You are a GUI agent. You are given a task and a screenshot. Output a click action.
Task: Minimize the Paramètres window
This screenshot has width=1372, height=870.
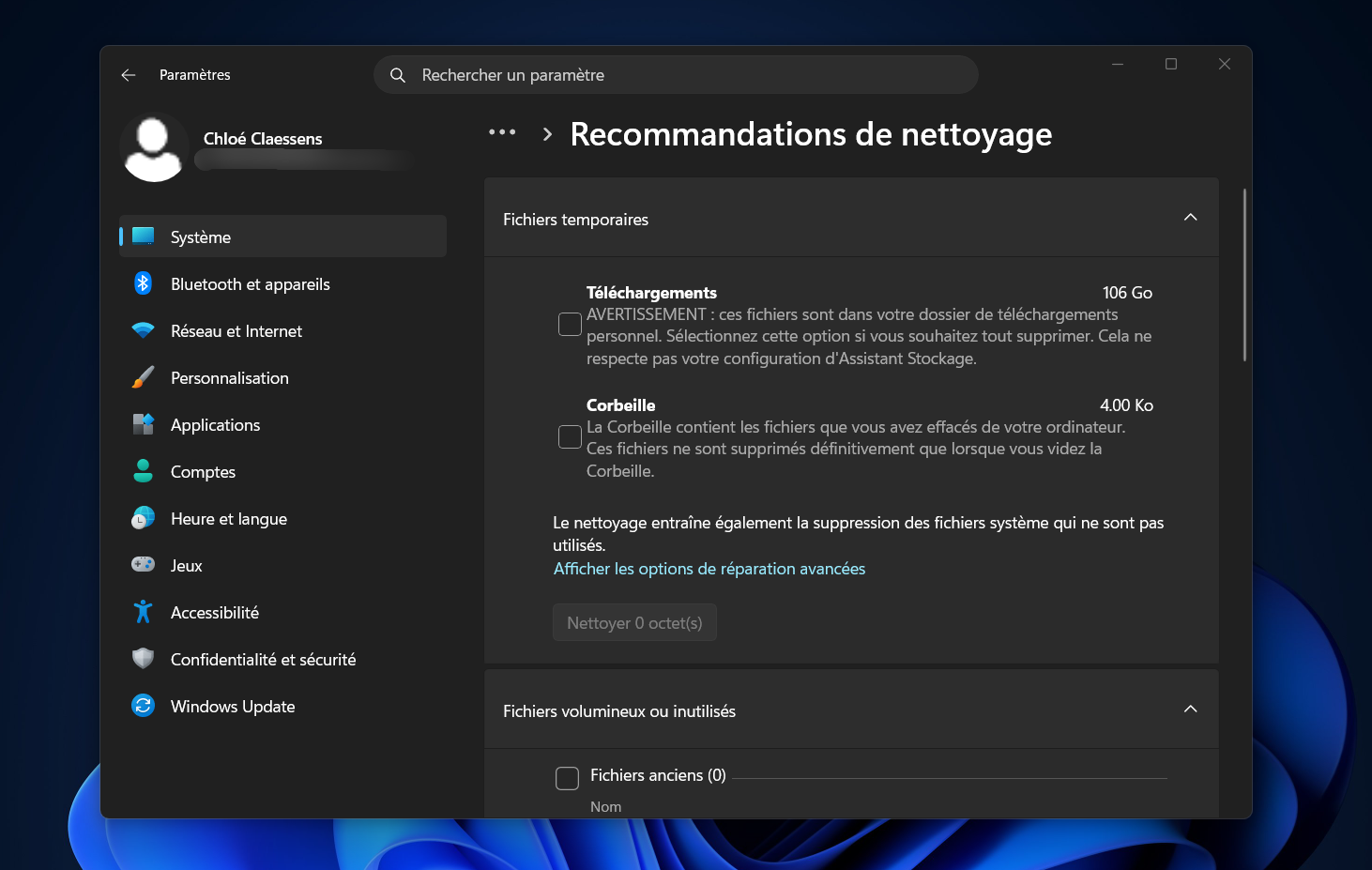[x=1118, y=64]
